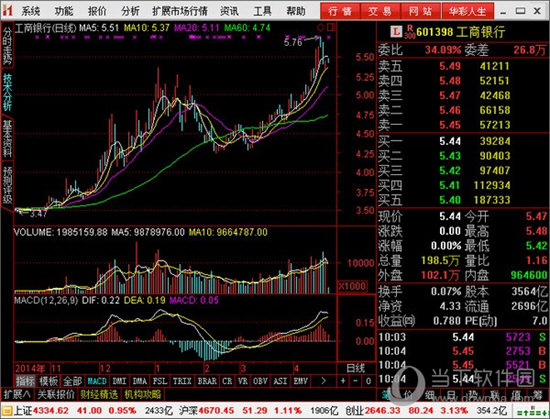The width and height of the screenshot is (550, 419).
Task: Click the red 交易 button
Action: [x=380, y=11]
